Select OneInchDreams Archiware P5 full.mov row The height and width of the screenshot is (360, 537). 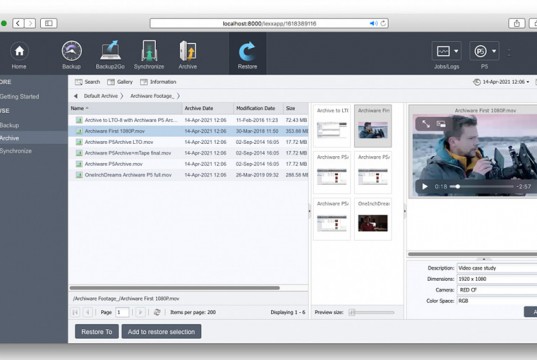coord(188,175)
